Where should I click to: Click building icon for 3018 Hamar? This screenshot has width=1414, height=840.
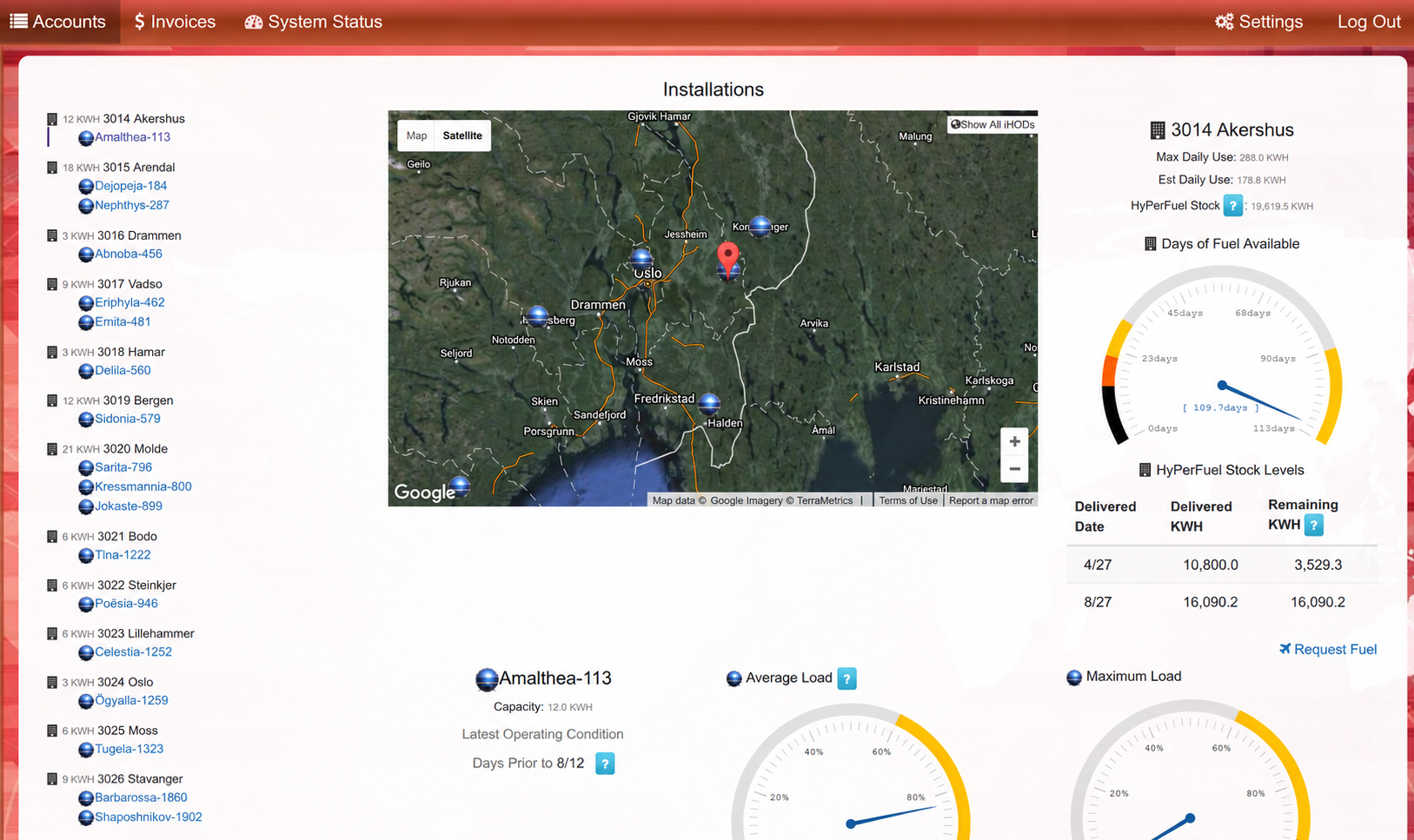pyautogui.click(x=52, y=352)
